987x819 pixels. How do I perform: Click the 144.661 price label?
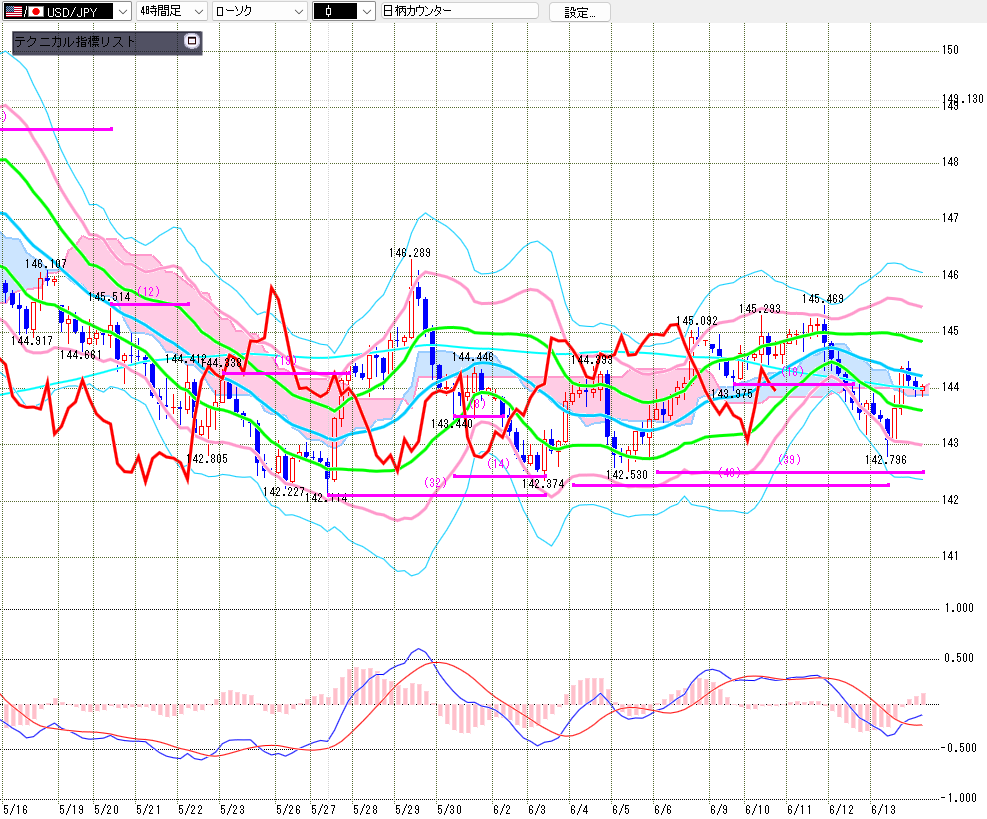[x=81, y=355]
